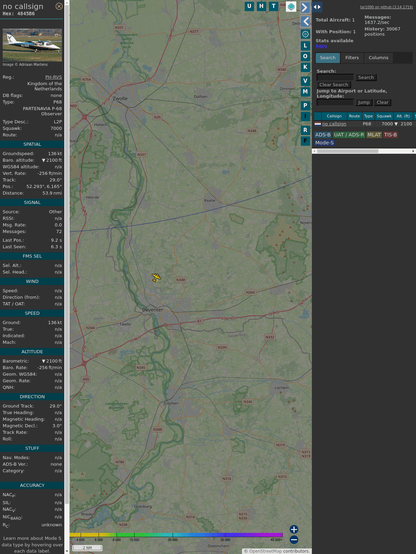Switch to the Columns tab
The height and width of the screenshot is (554, 416).
tap(378, 58)
